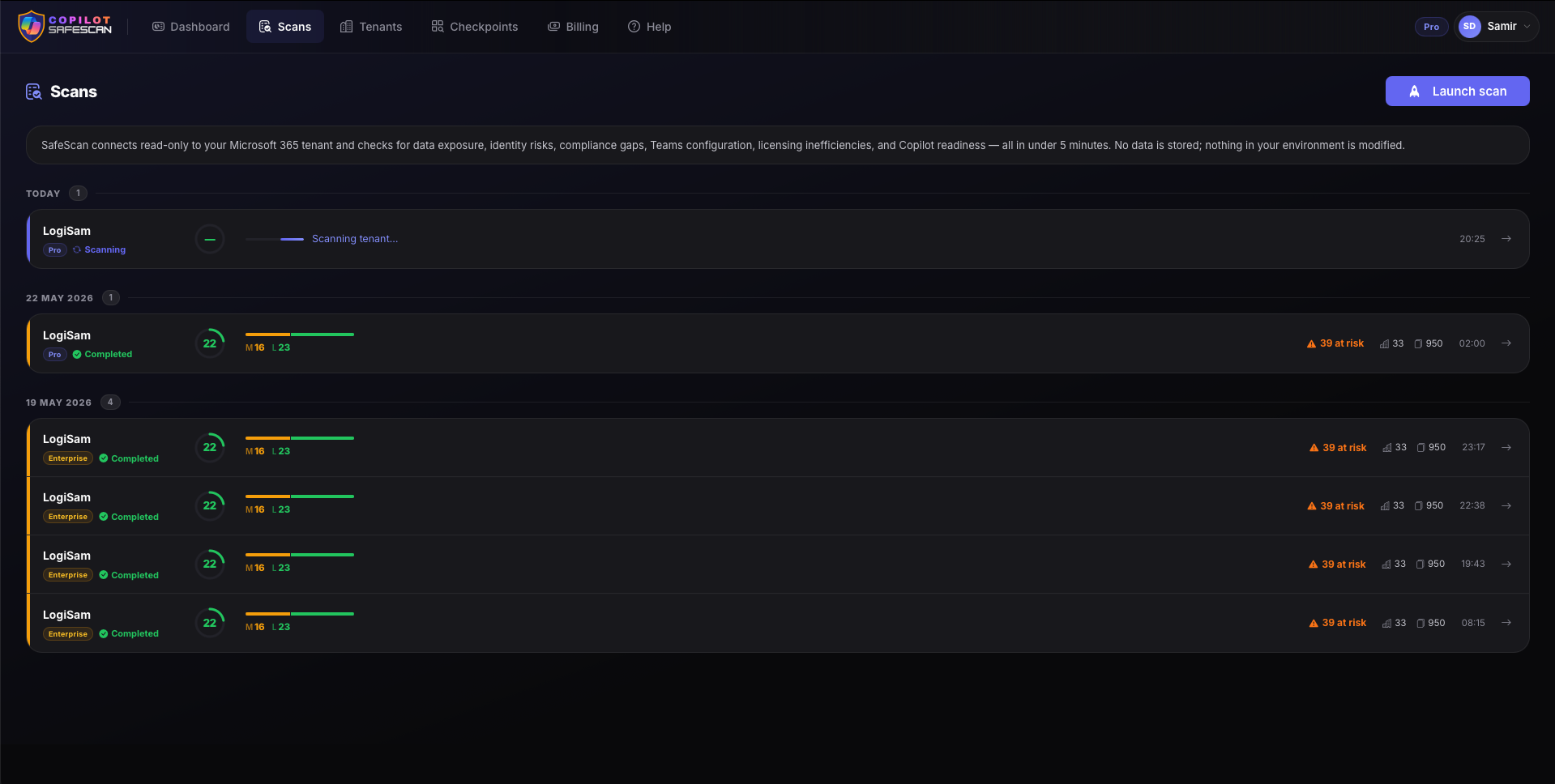Click the 19:43 timestamp
The height and width of the screenshot is (784, 1555).
[1473, 564]
